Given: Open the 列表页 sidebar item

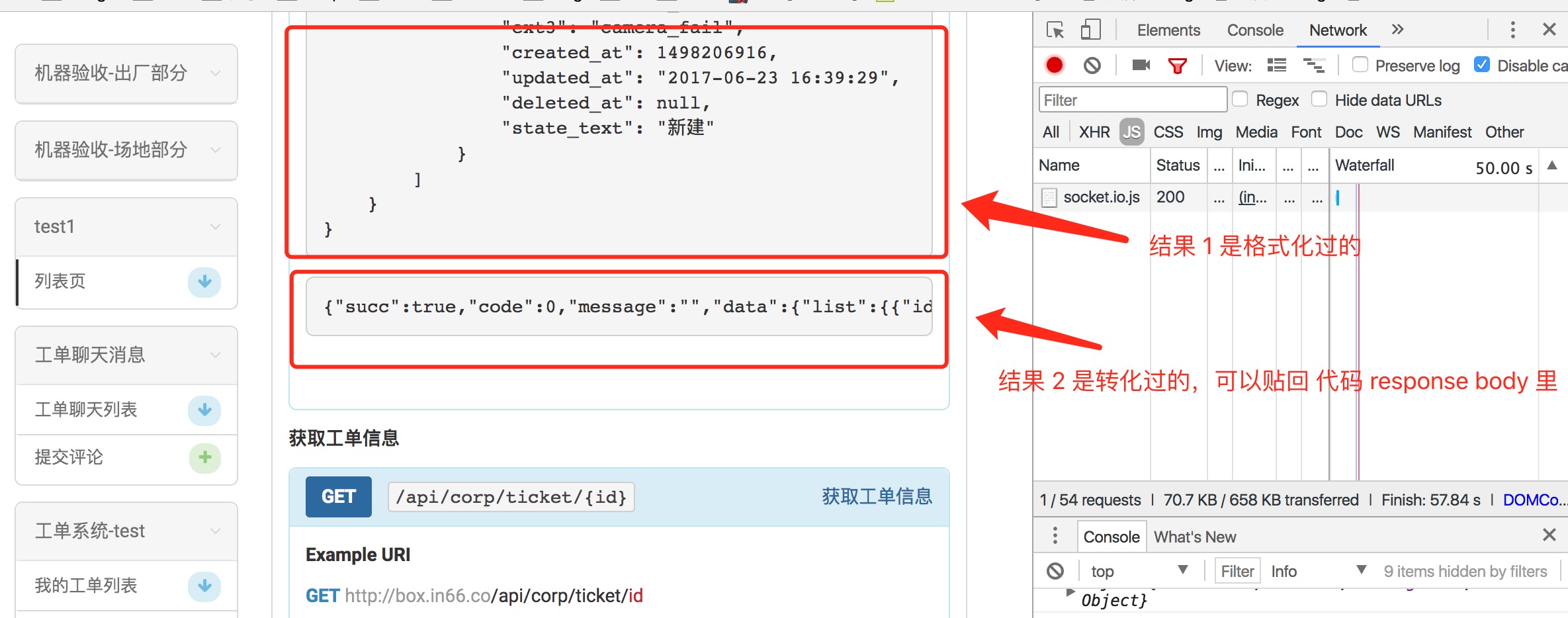Looking at the screenshot, I should click(126, 282).
